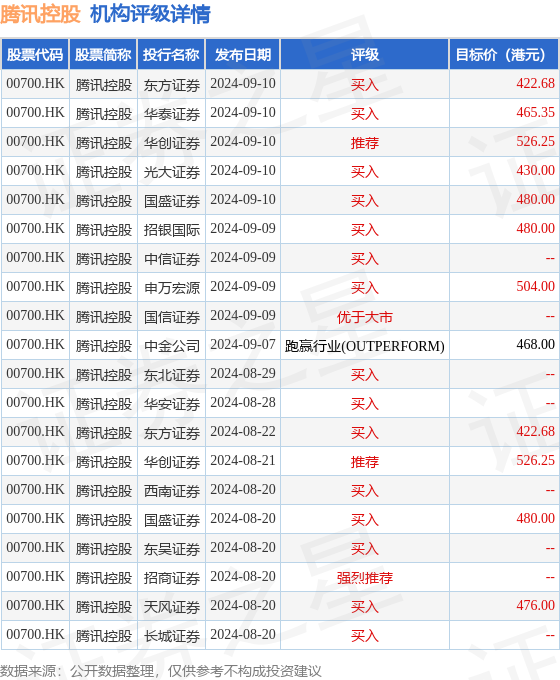Click the date in 光大证券 row
560x680 pixels.
click(243, 170)
